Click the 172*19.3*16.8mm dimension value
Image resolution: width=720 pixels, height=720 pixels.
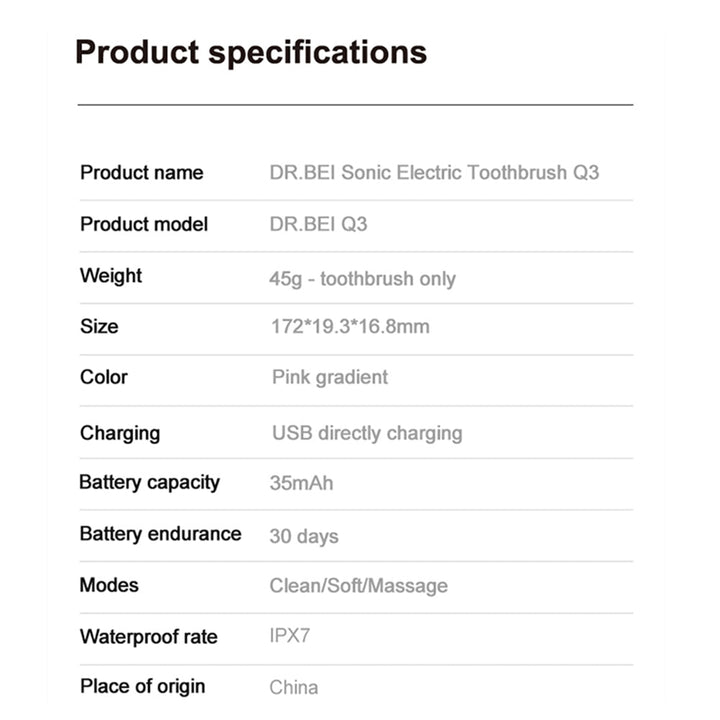[x=350, y=326]
